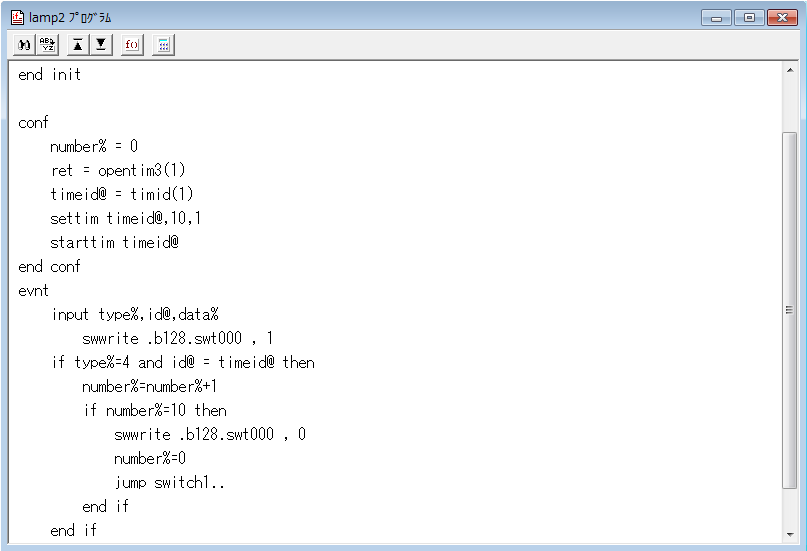Click the 'end init' line
Viewport: 807px width, 551px height.
pyautogui.click(x=50, y=74)
